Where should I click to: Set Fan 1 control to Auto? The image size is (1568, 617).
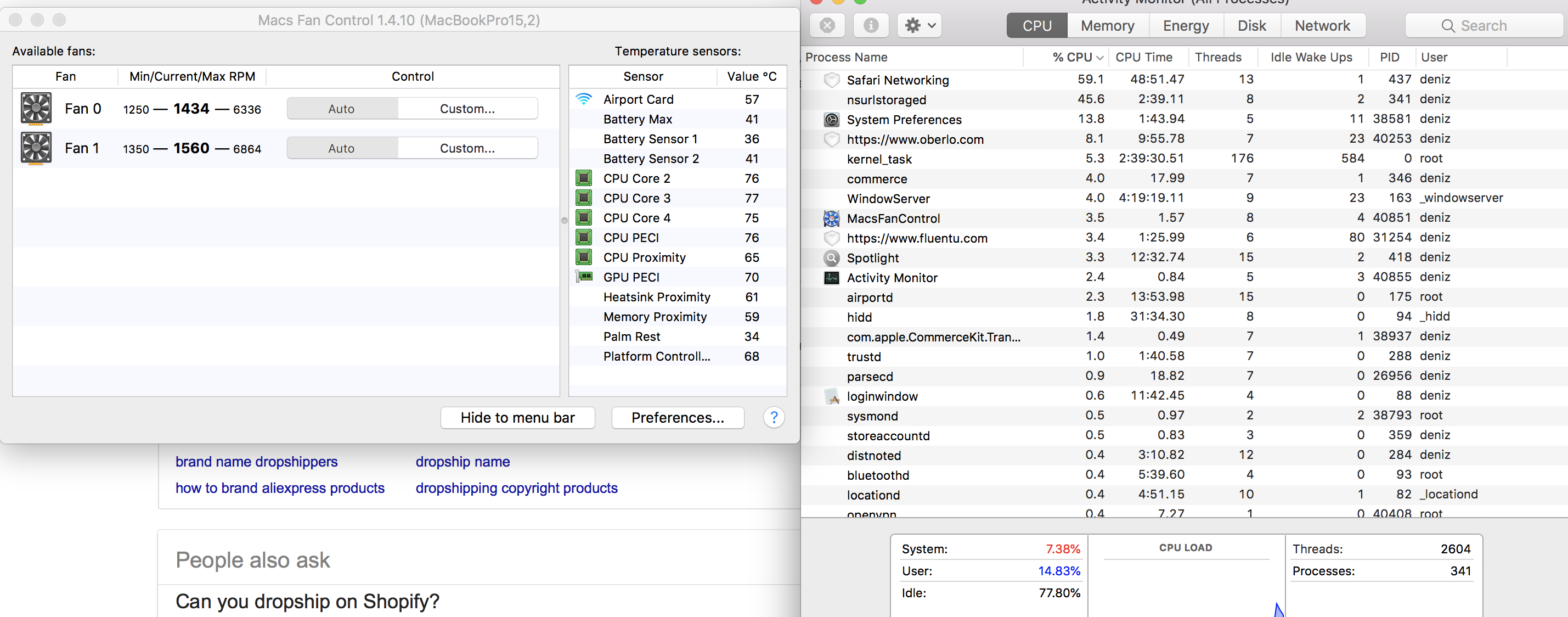point(341,149)
